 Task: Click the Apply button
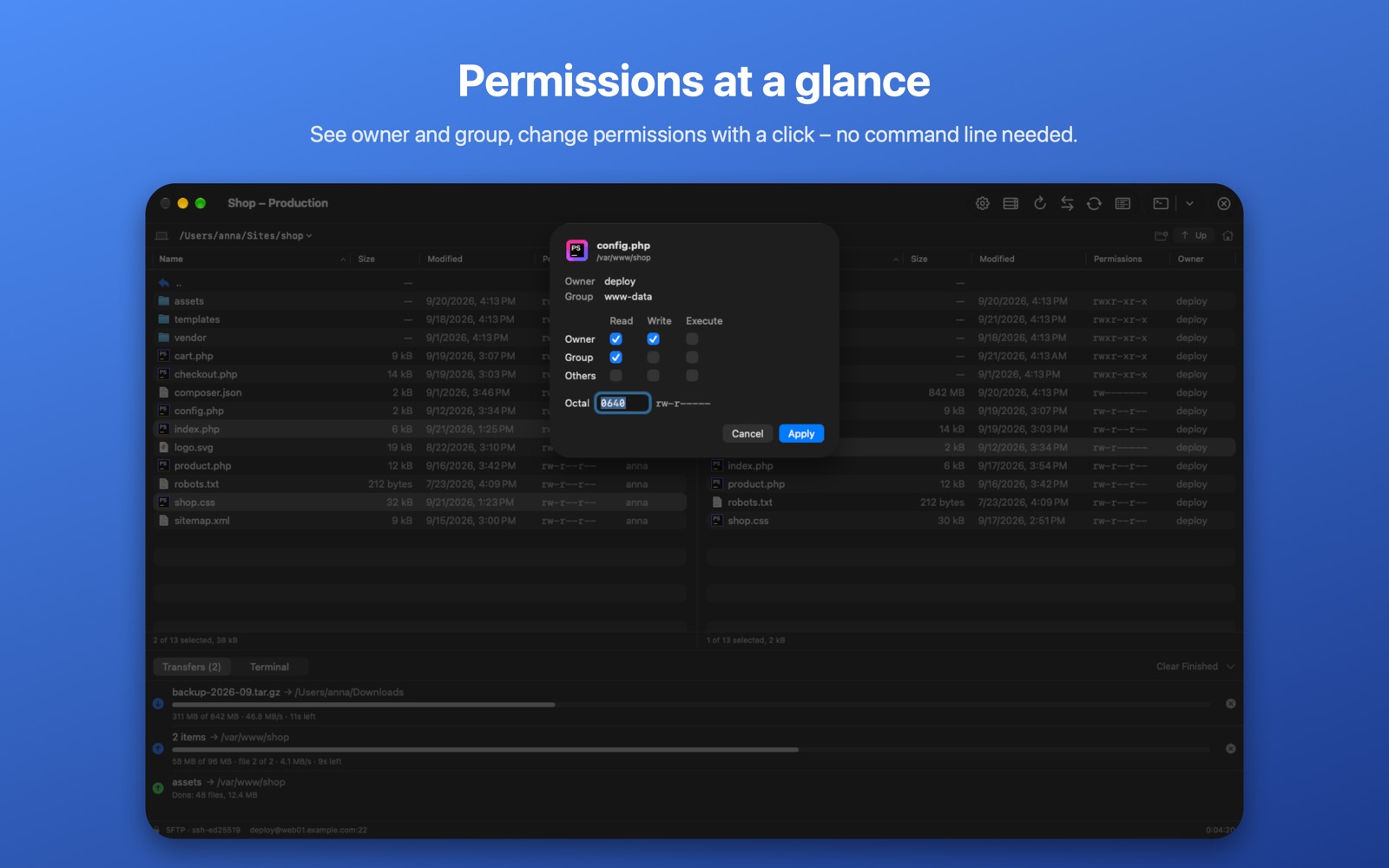point(801,434)
